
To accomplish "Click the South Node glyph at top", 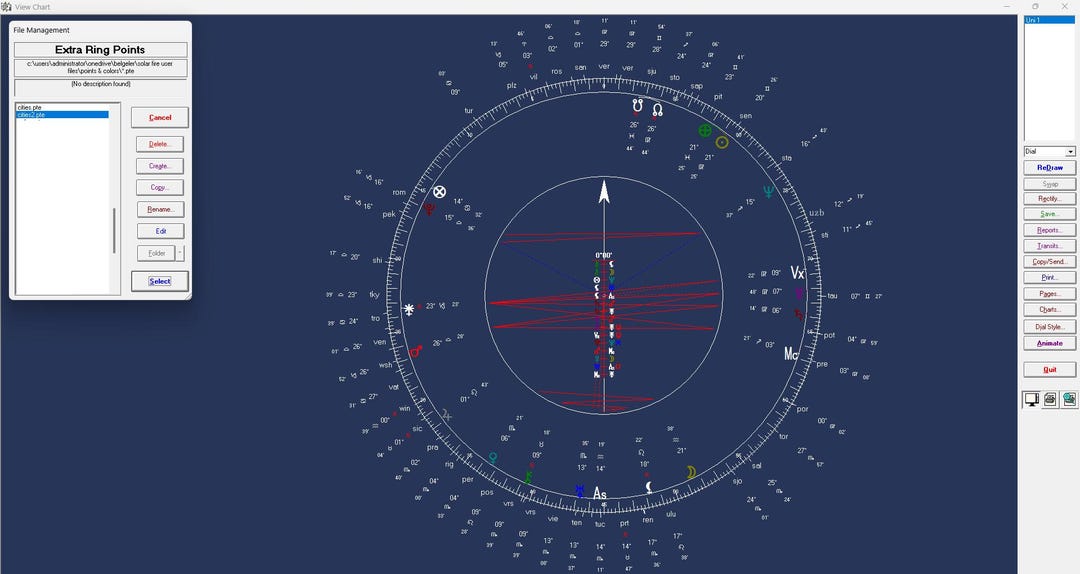I will (x=638, y=106).
